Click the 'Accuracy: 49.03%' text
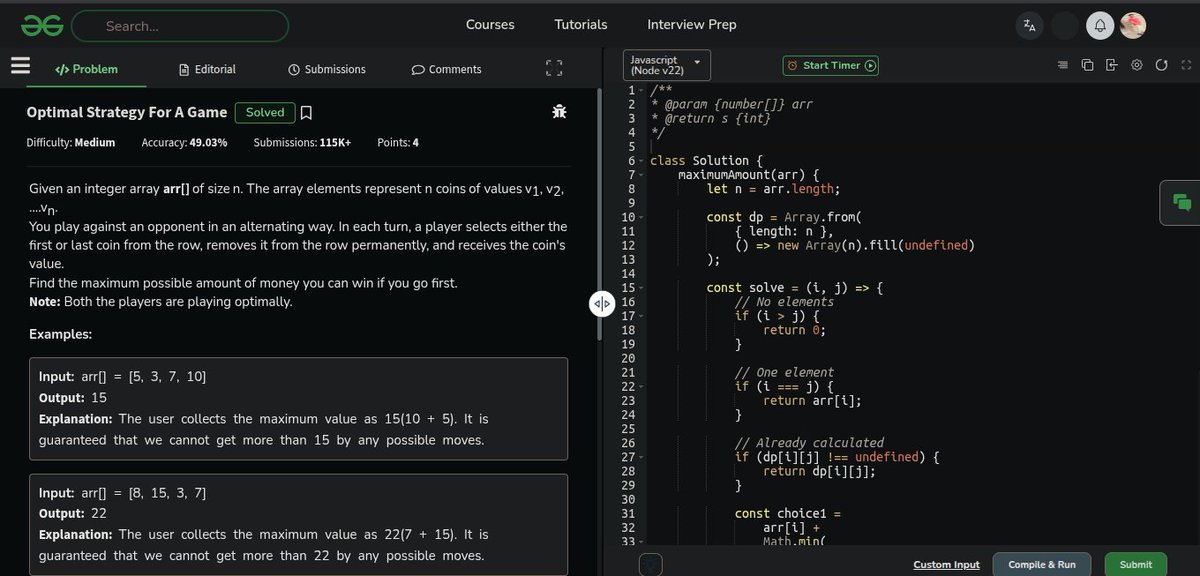Screen dimensions: 1200x576 pos(184,142)
